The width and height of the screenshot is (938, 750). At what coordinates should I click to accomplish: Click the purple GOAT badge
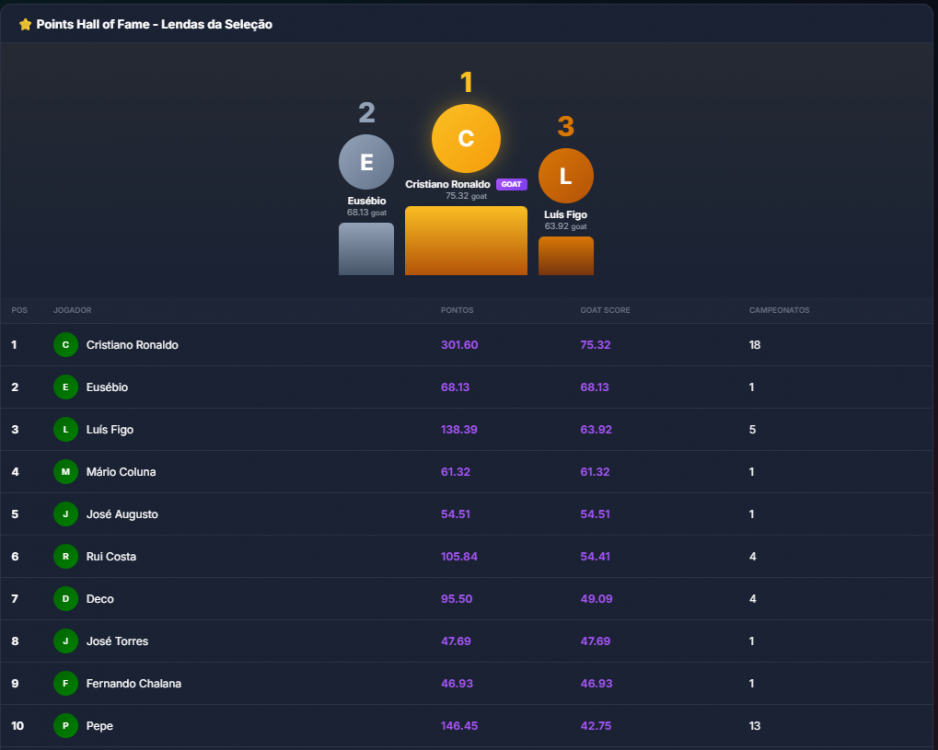[511, 184]
